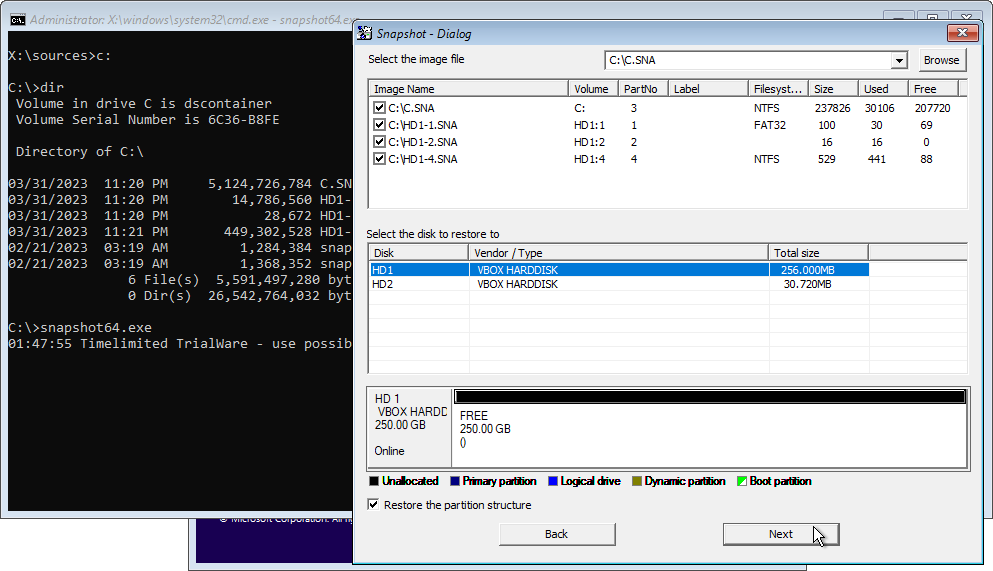The image size is (993, 571).
Task: Toggle the C:\HD1-2.SNA image checkbox
Action: (379, 142)
